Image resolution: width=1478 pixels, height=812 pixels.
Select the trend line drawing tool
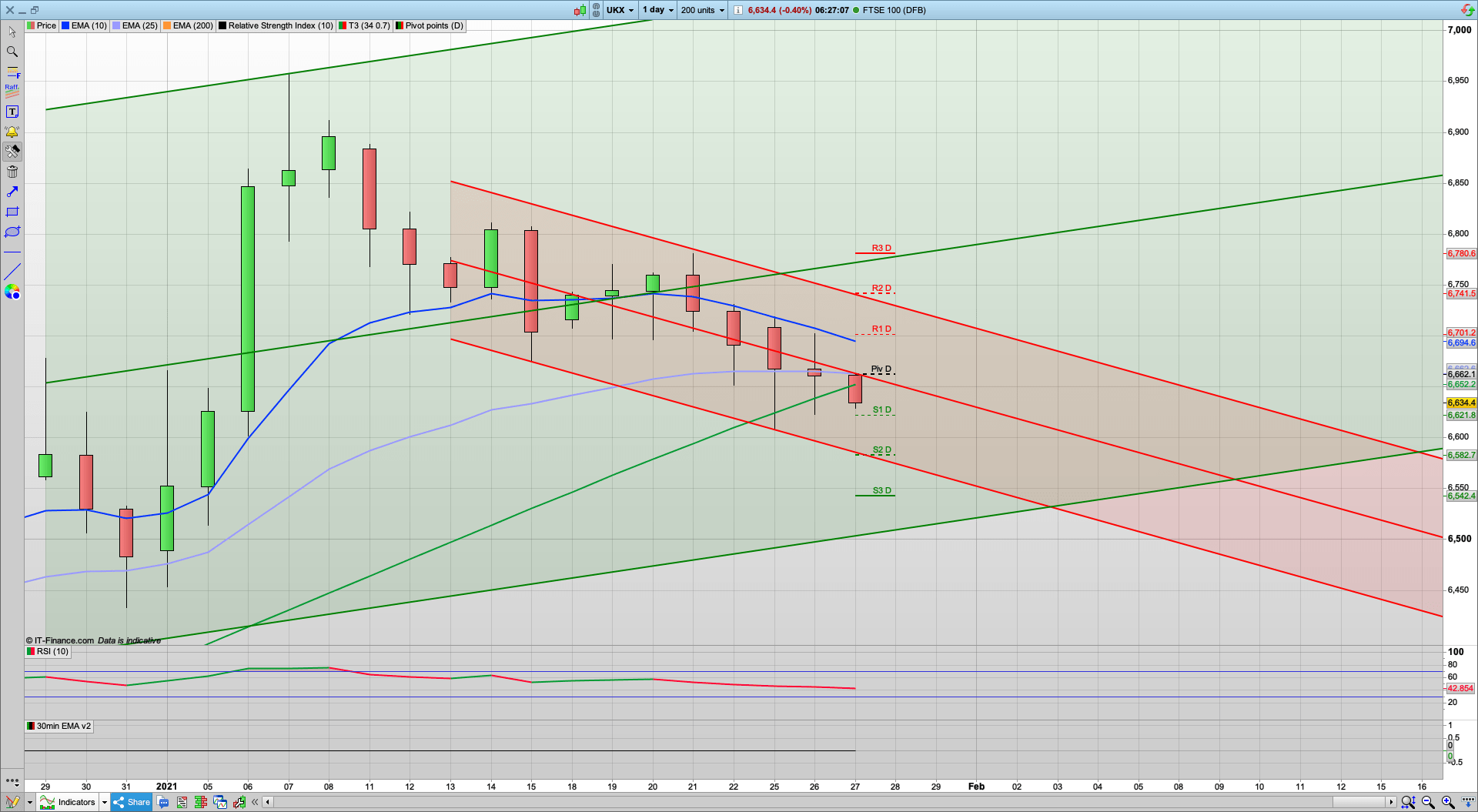(12, 272)
